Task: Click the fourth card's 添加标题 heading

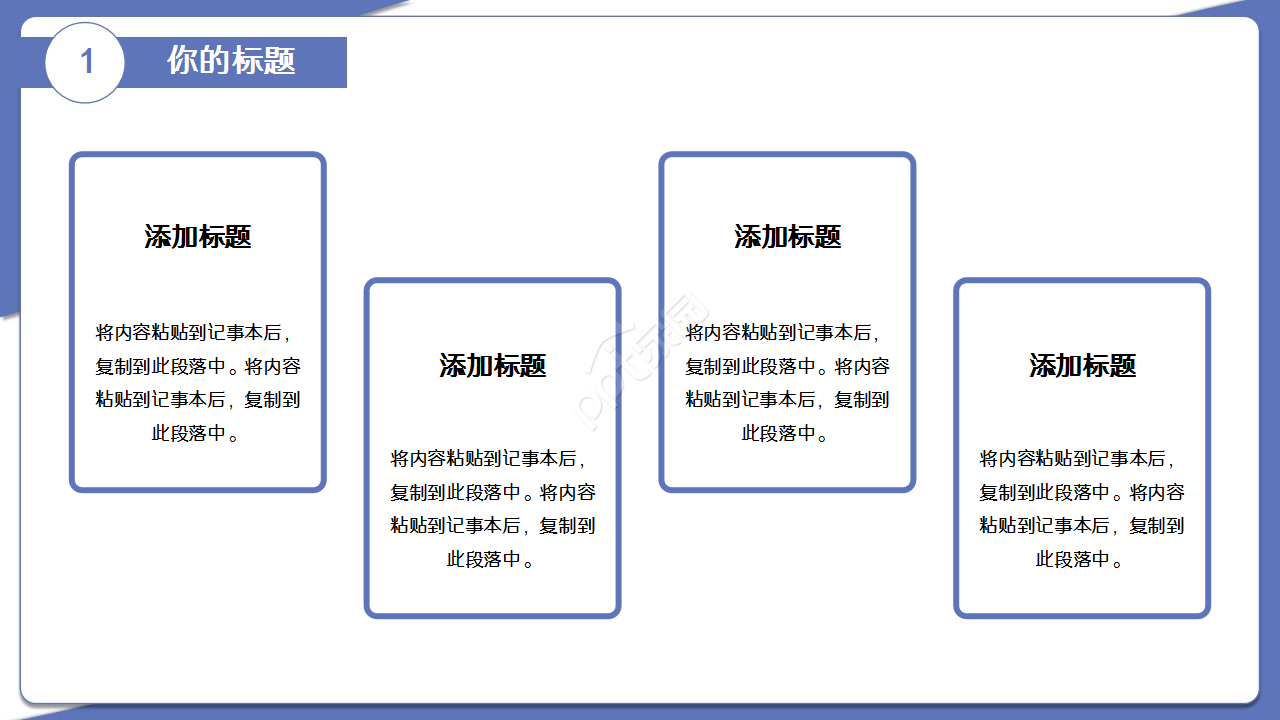Action: [1081, 367]
